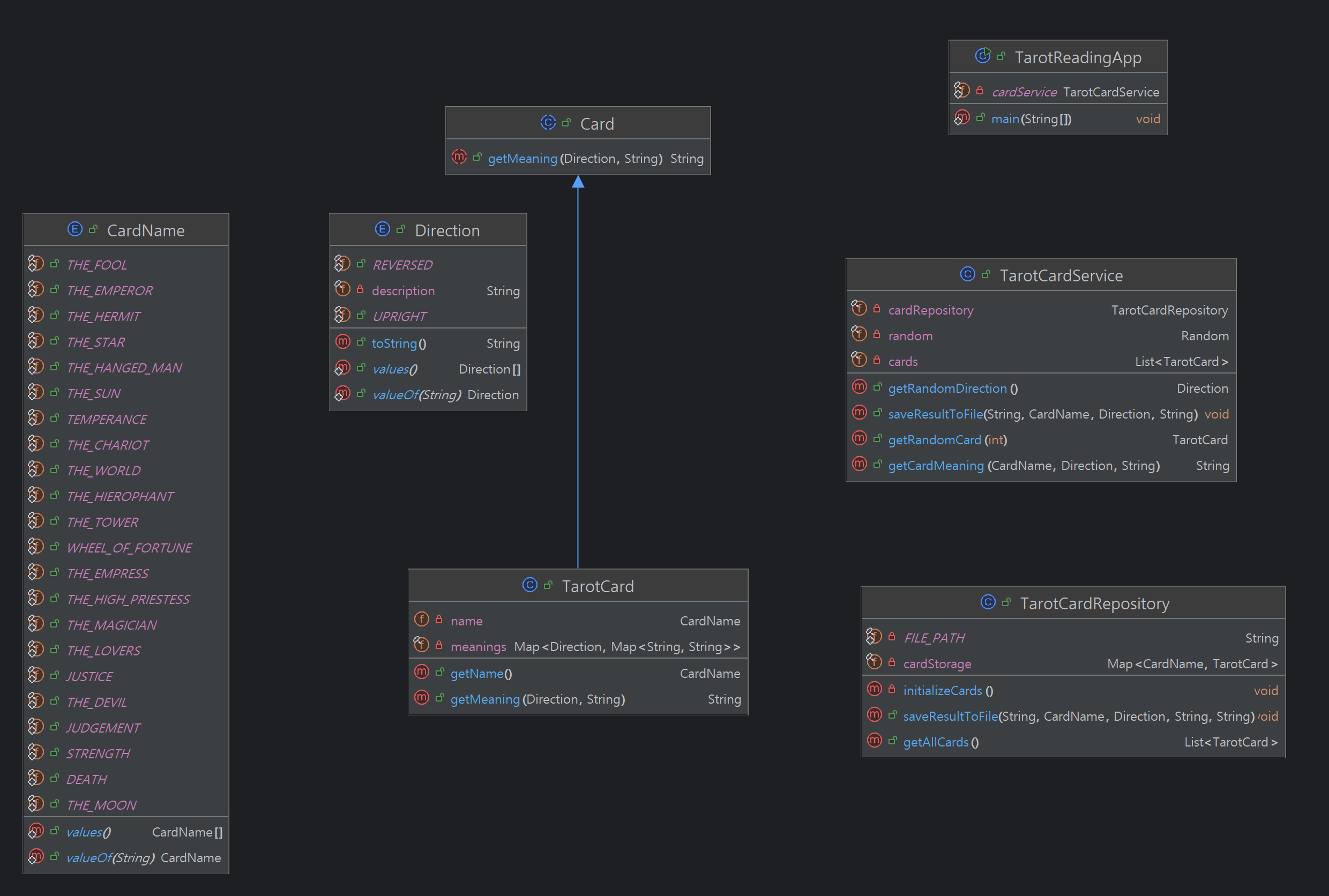Select the CardName enum title

pos(146,231)
